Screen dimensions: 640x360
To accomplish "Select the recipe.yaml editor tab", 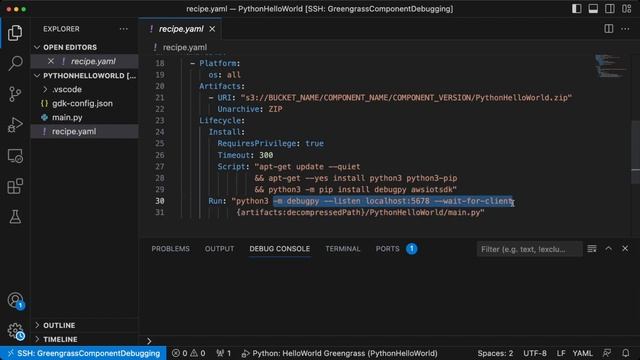I will pos(181,29).
